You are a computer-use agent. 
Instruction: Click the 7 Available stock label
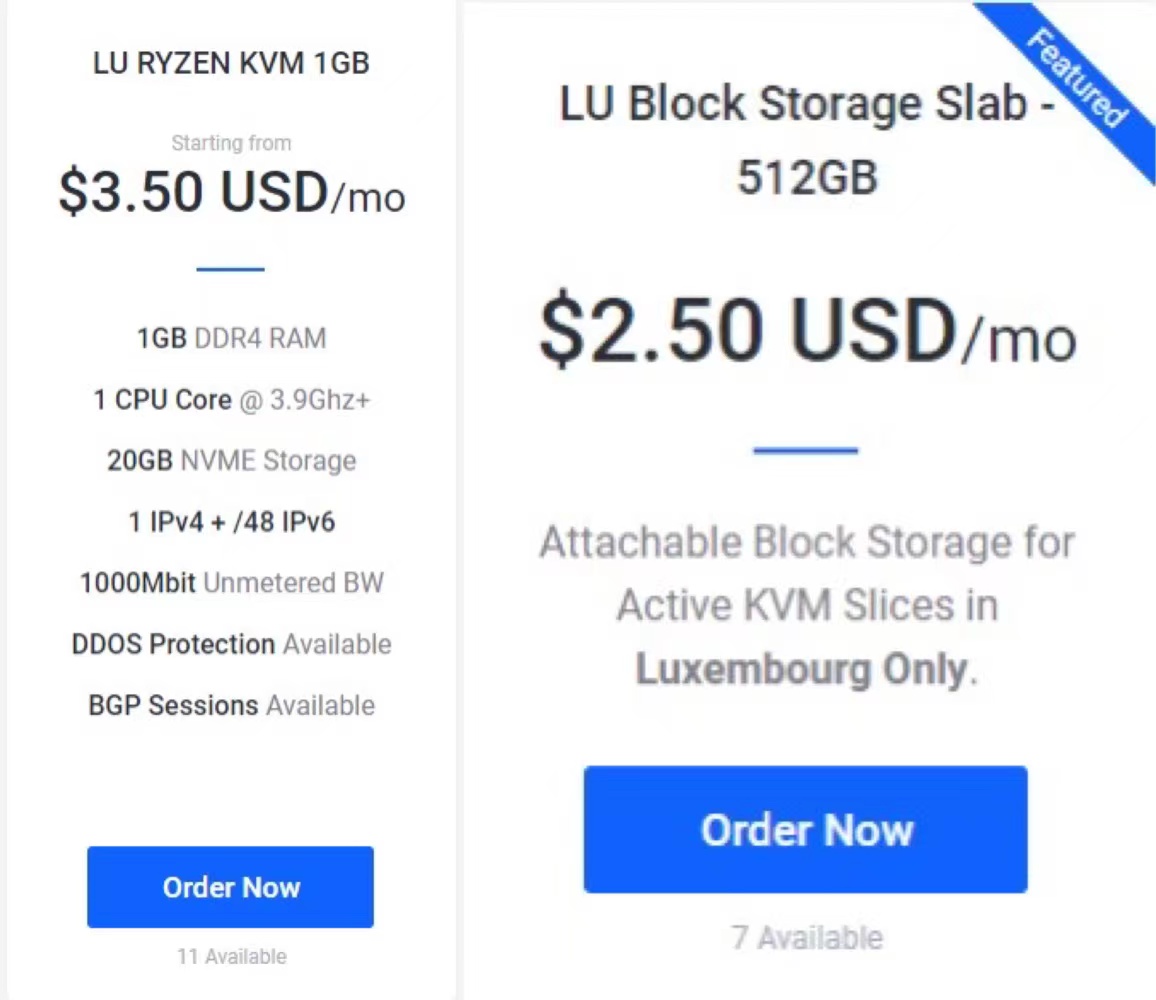[807, 938]
